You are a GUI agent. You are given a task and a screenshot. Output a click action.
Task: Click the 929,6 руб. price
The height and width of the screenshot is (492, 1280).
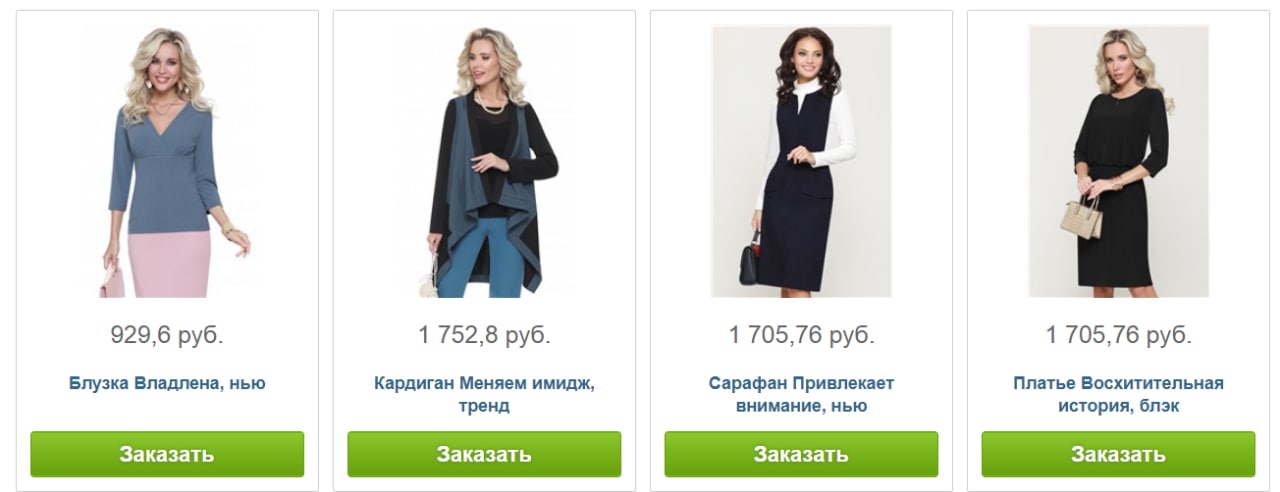[167, 335]
